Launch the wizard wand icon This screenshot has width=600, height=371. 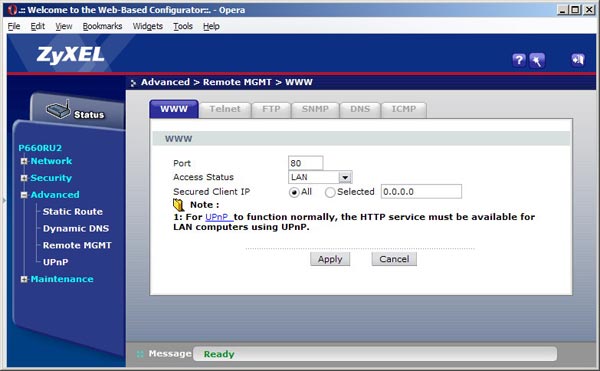click(537, 60)
